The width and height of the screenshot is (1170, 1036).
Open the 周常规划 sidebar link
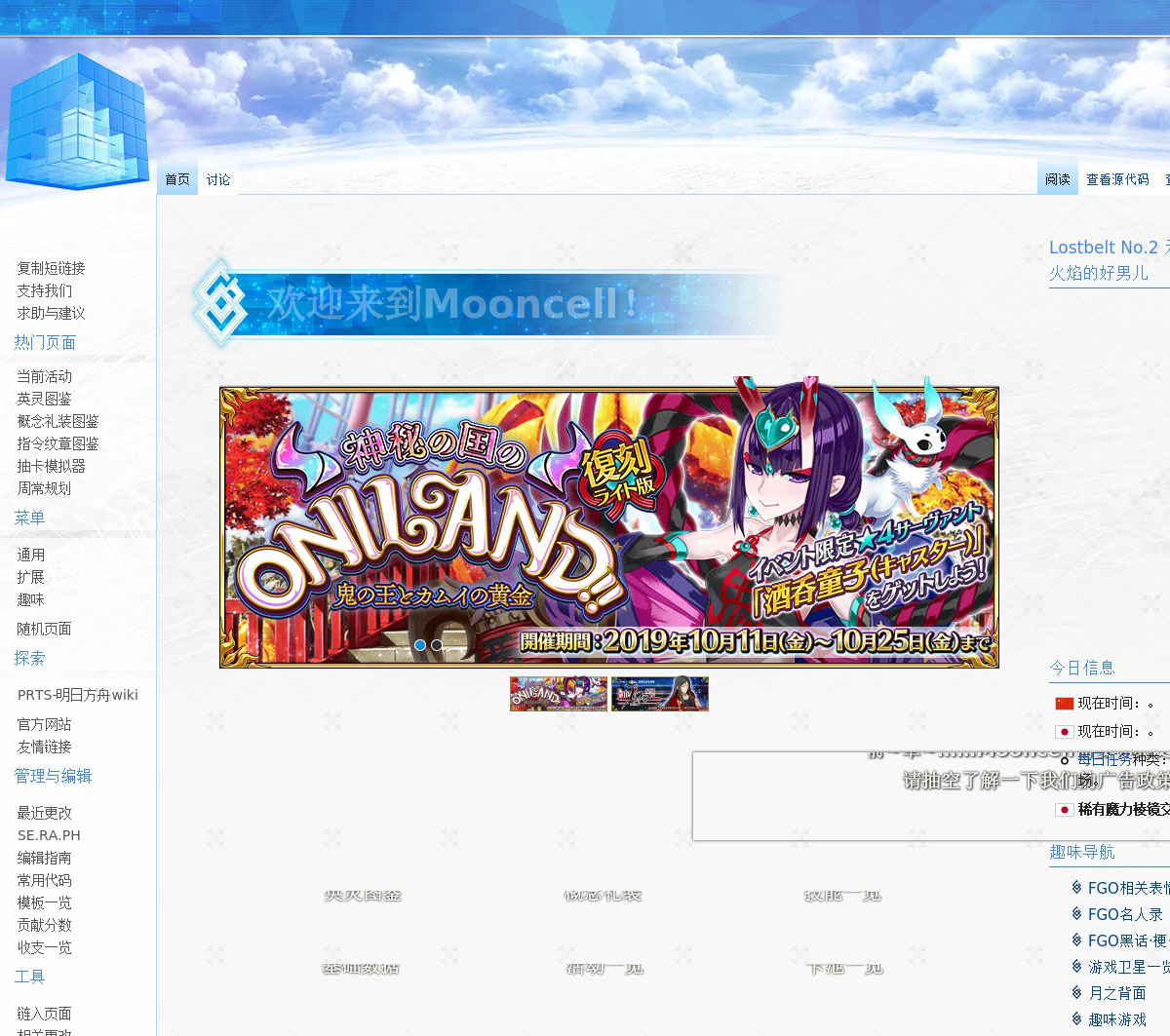[x=44, y=488]
